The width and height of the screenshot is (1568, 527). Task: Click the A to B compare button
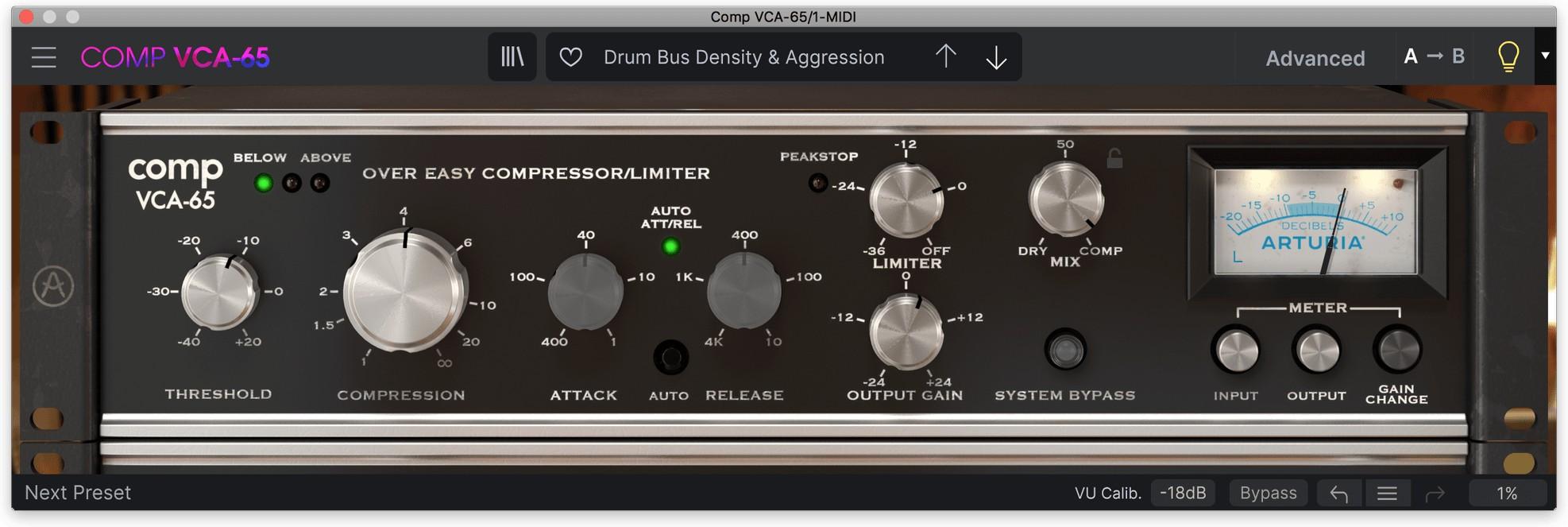1435,56
